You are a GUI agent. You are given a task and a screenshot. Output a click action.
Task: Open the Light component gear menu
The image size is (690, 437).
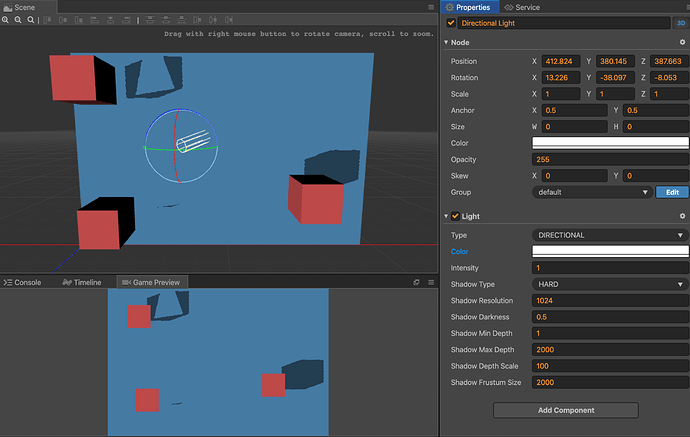[683, 216]
